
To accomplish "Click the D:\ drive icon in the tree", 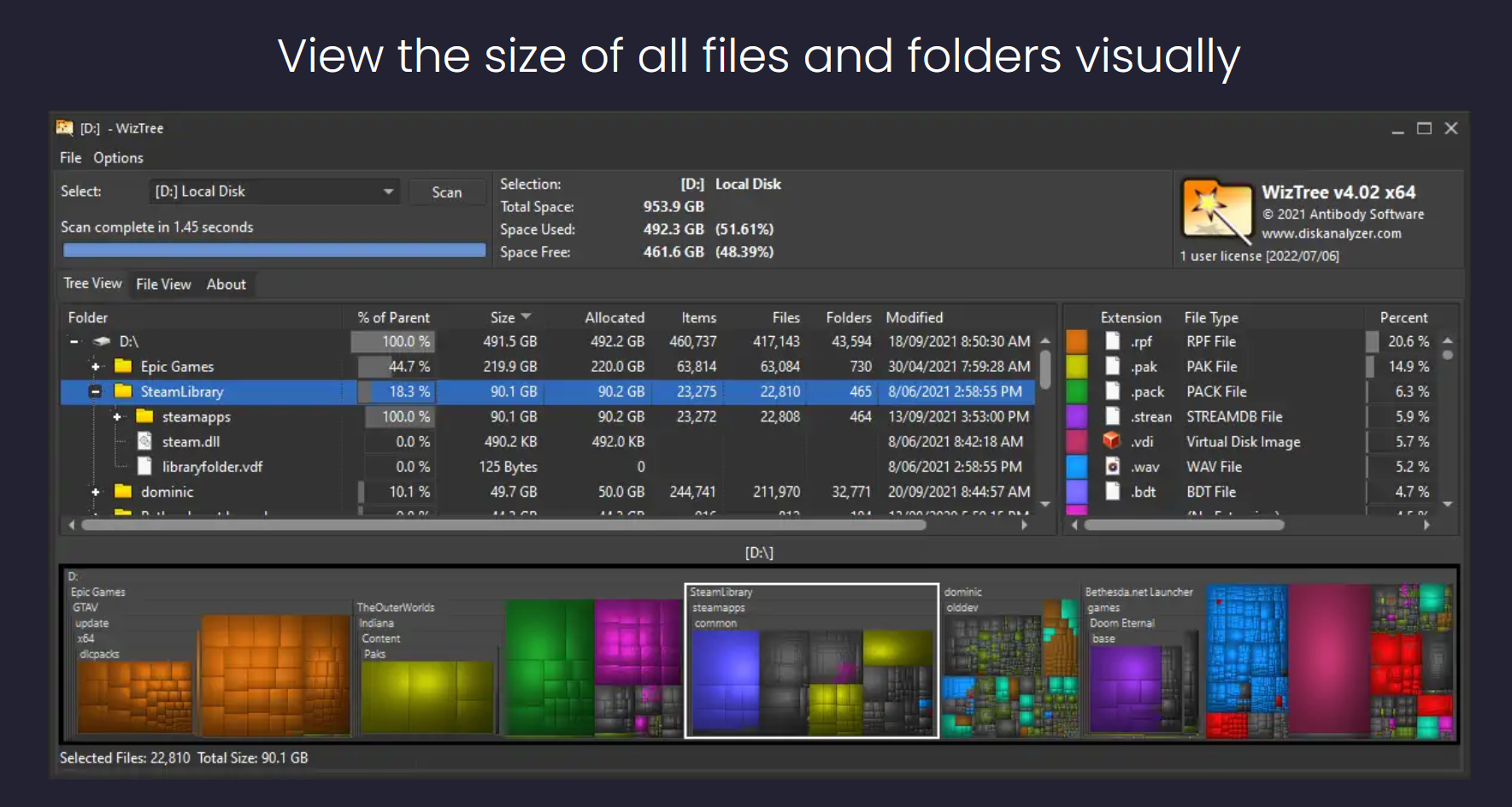I will tap(103, 341).
